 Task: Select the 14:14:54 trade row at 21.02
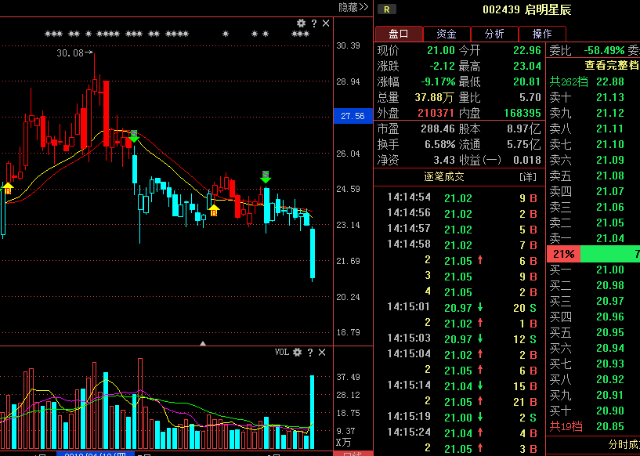click(462, 198)
